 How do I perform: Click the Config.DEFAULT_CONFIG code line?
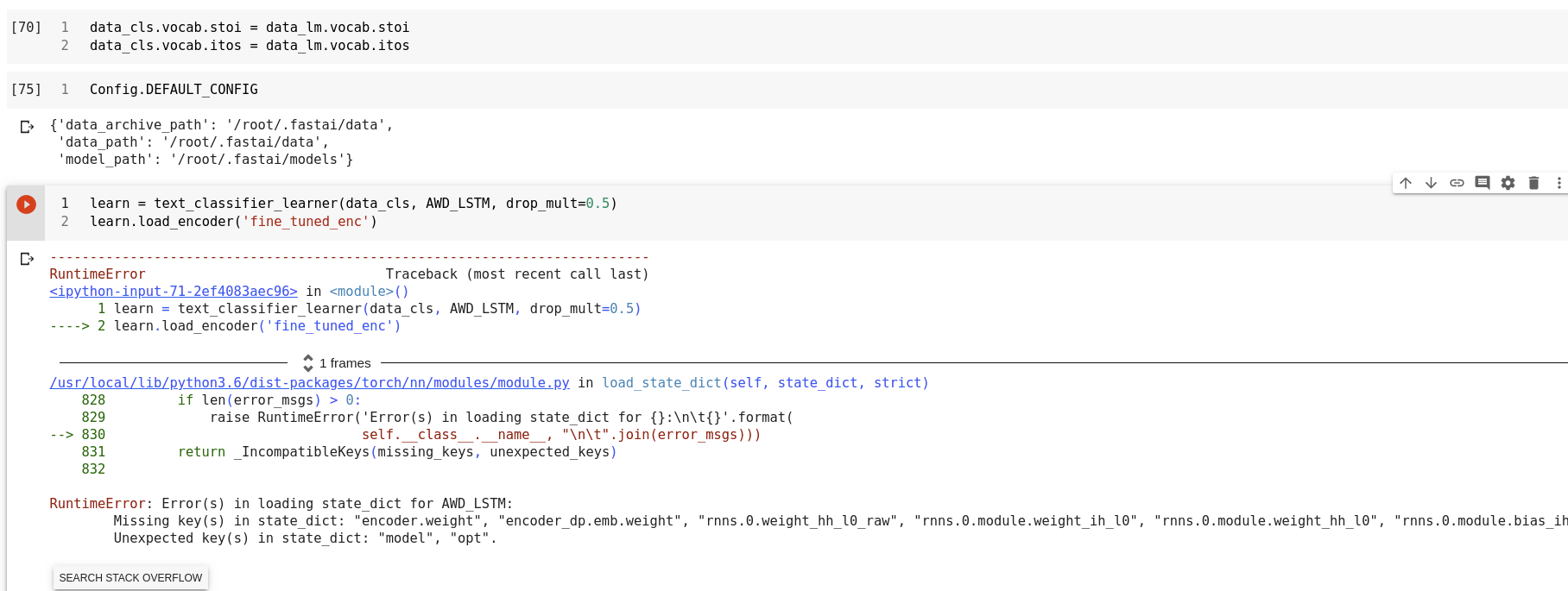click(174, 90)
